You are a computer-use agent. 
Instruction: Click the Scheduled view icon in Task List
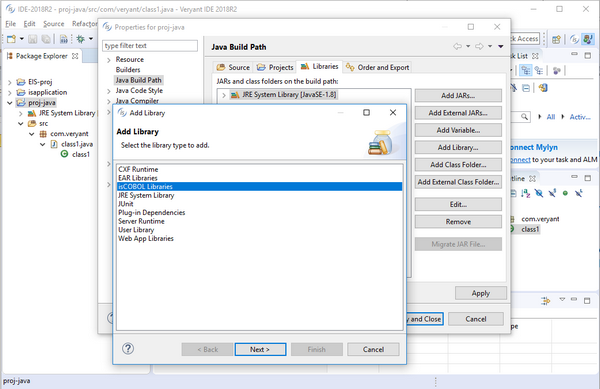pyautogui.click(x=539, y=70)
